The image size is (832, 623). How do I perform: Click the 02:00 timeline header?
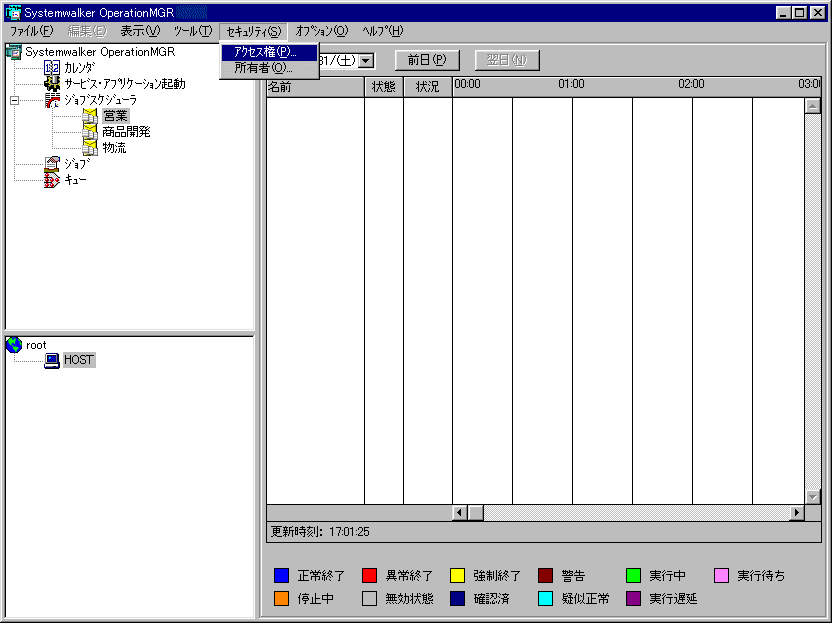pyautogui.click(x=691, y=84)
